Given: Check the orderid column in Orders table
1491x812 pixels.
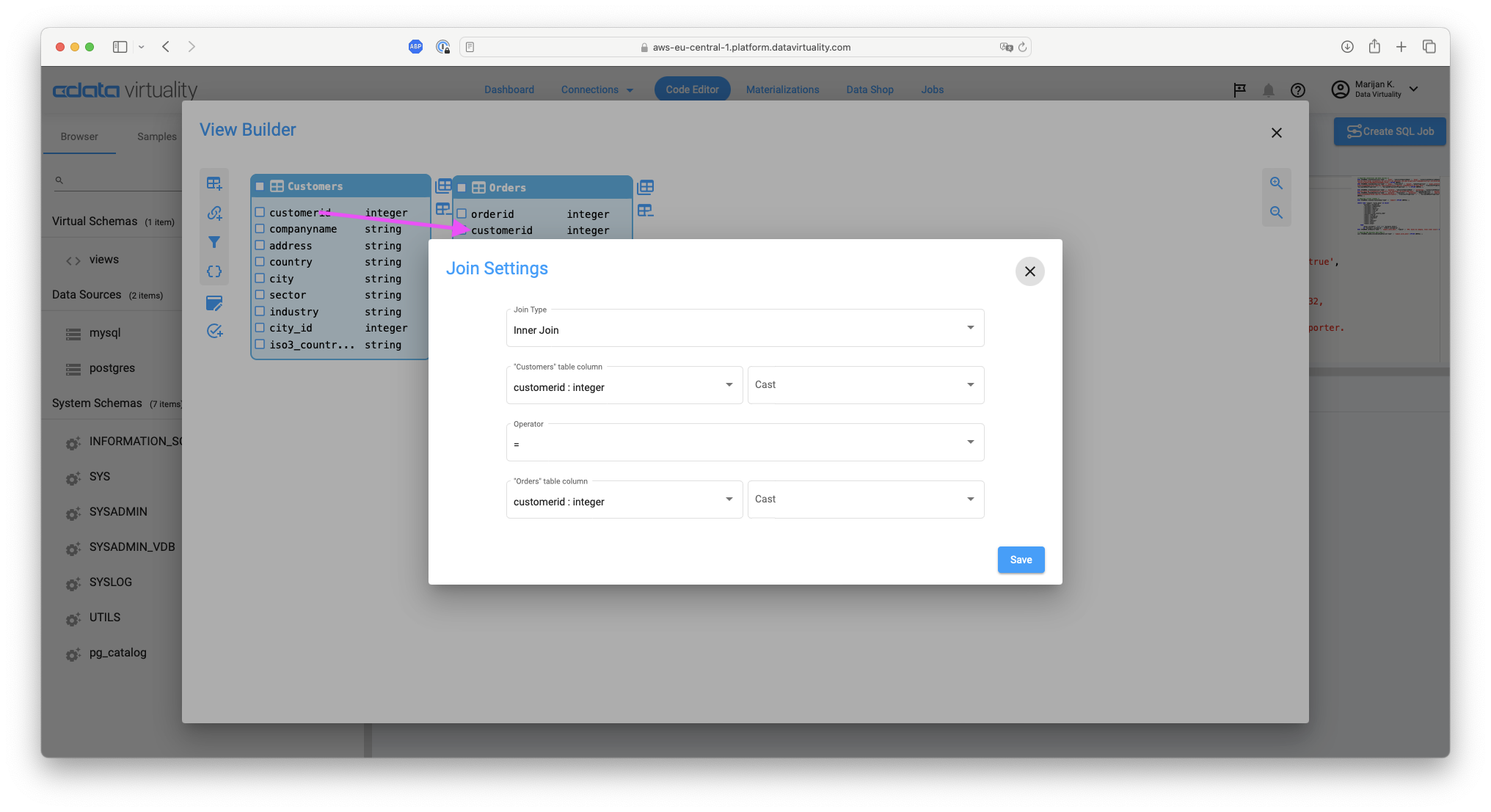Looking at the screenshot, I should [463, 213].
